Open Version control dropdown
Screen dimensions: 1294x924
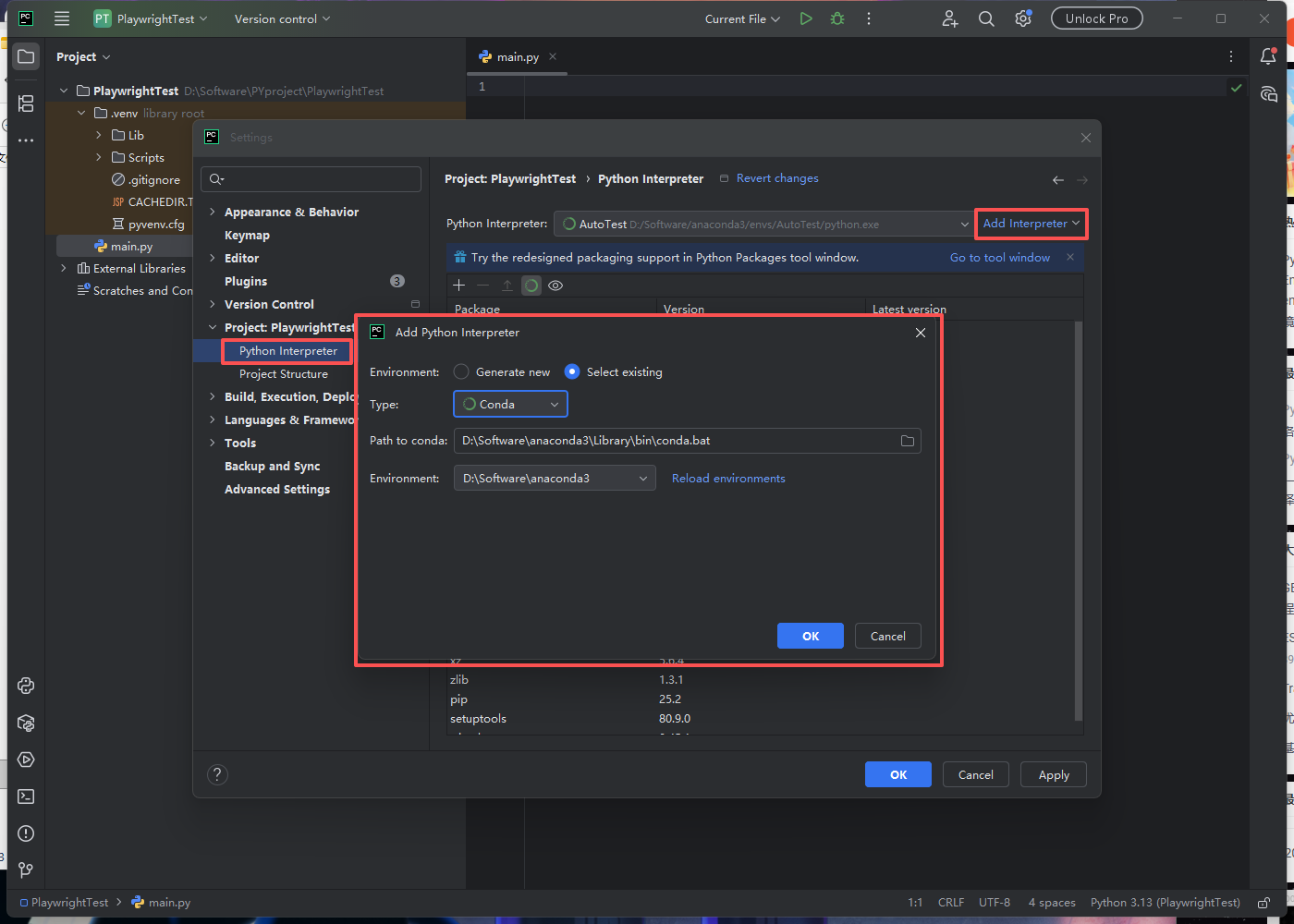coord(282,18)
